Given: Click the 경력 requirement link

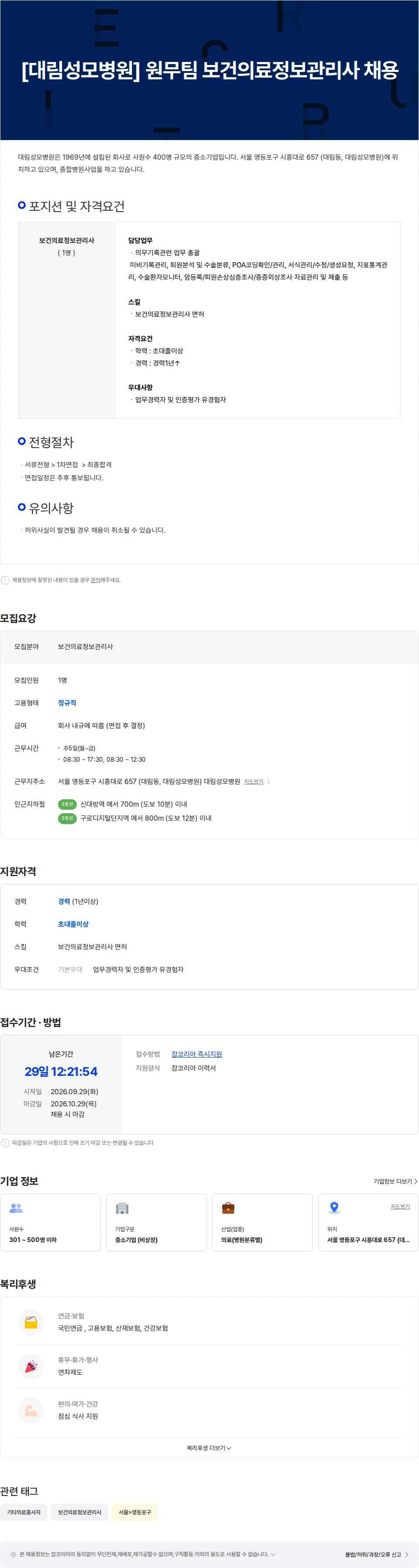Looking at the screenshot, I should pos(64,901).
